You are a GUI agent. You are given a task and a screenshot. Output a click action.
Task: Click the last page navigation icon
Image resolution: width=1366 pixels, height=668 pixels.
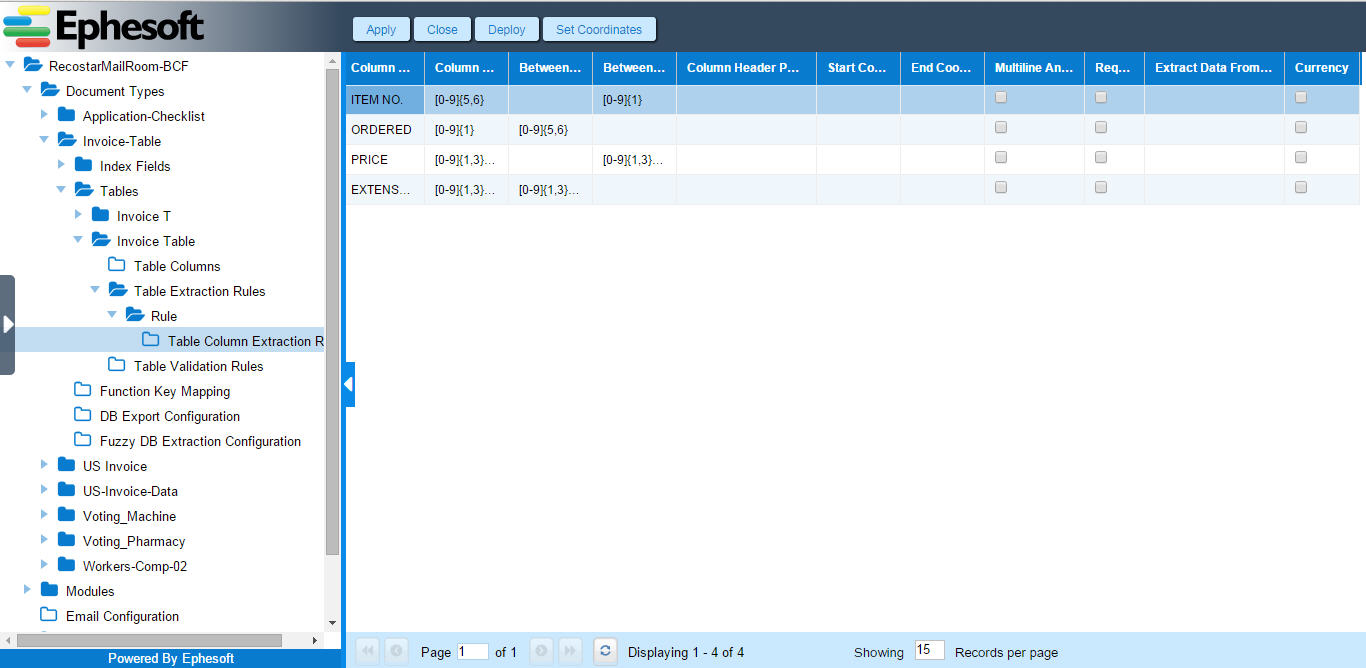[x=570, y=651]
